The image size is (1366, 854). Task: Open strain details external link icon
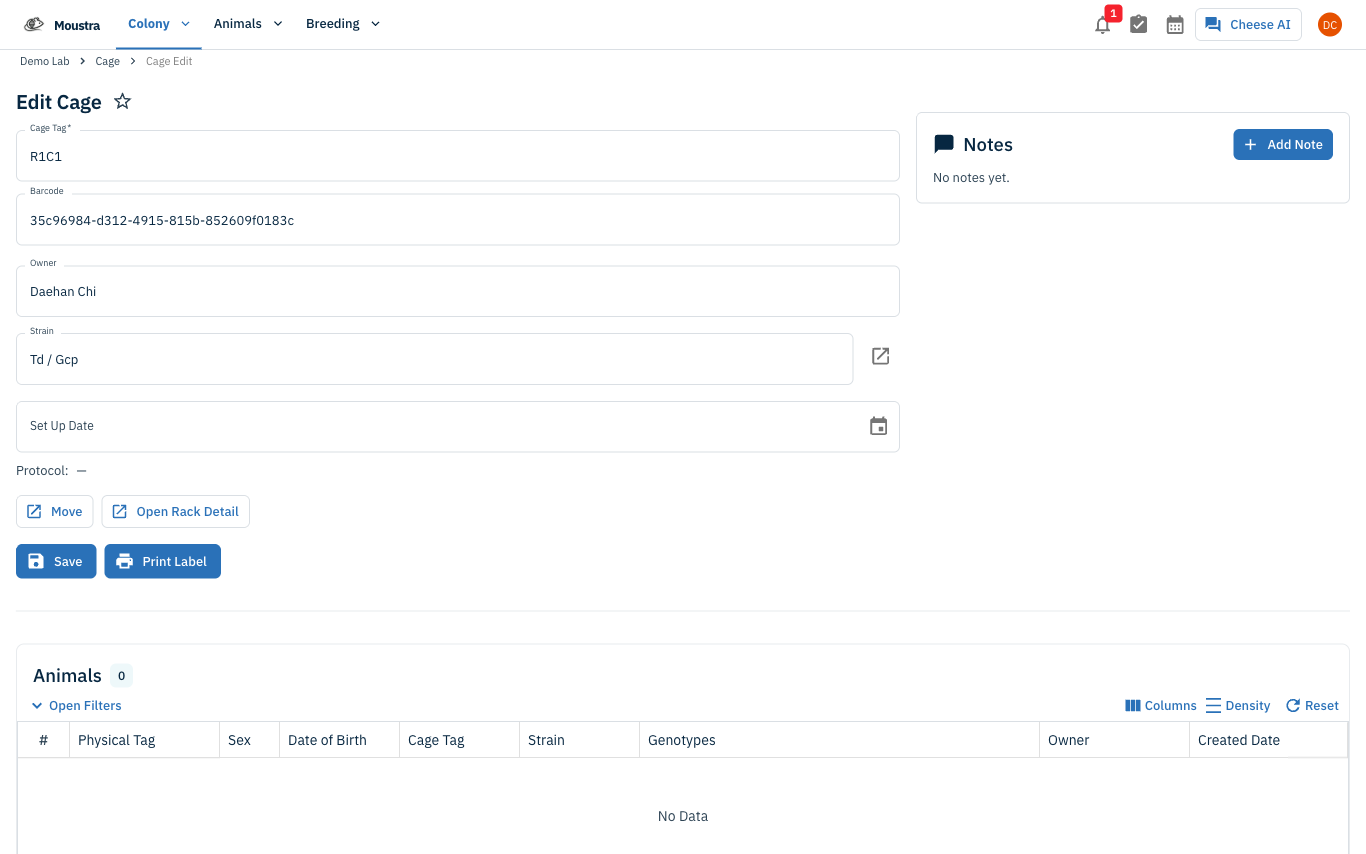880,356
